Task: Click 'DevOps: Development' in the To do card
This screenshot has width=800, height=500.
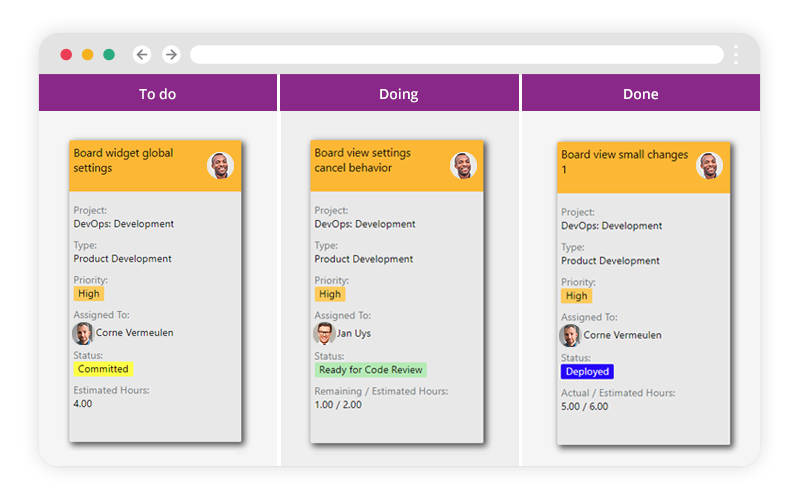Action: [x=123, y=224]
